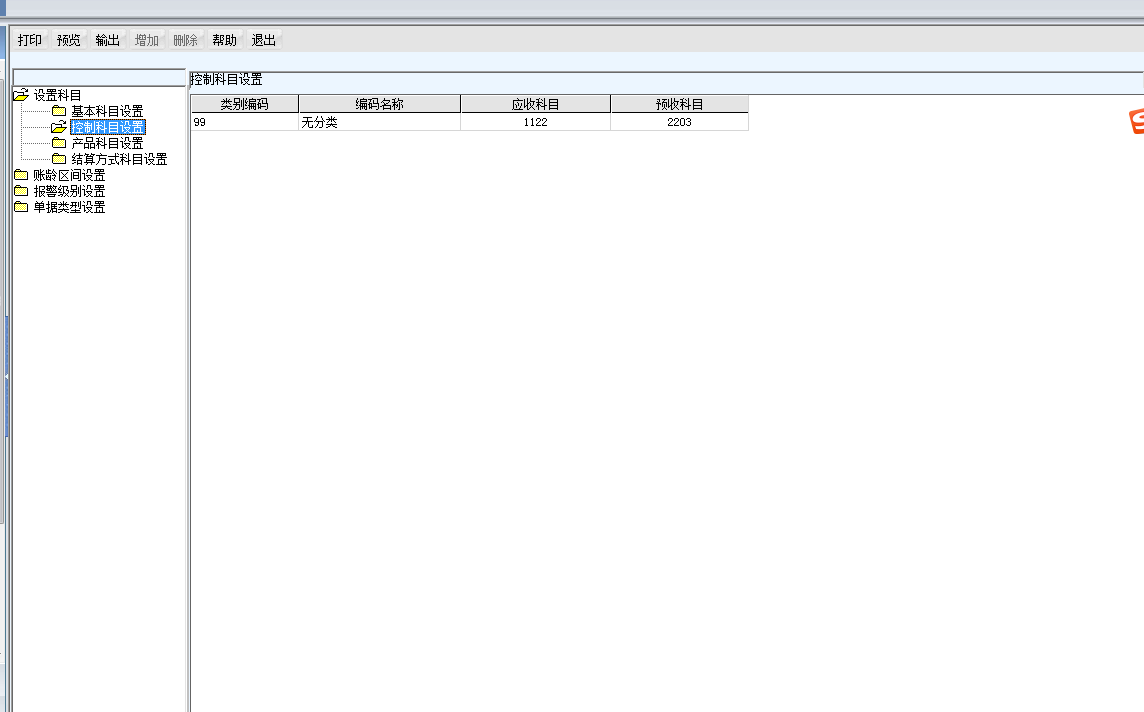Click the greyed 增加 button

(x=147, y=40)
